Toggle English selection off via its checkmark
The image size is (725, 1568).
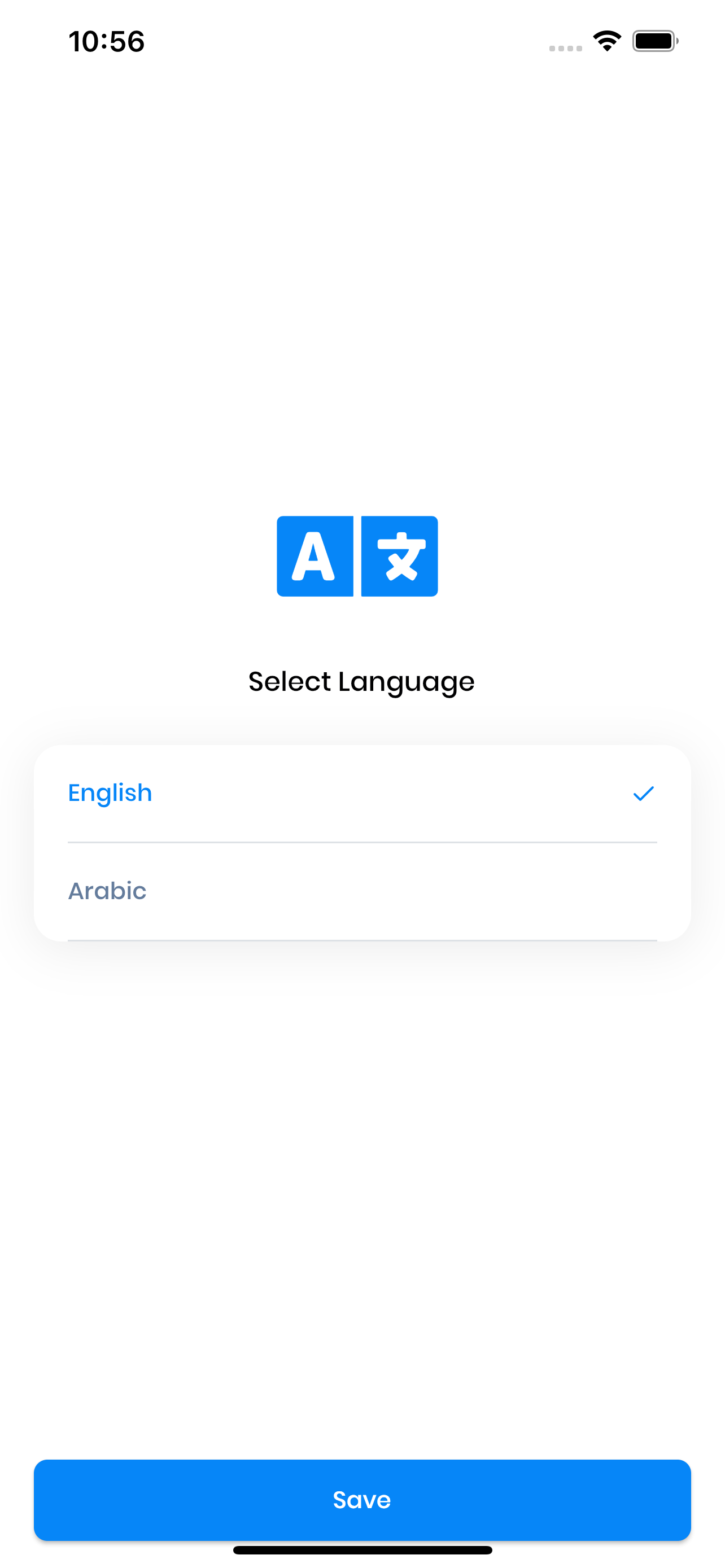(x=644, y=793)
